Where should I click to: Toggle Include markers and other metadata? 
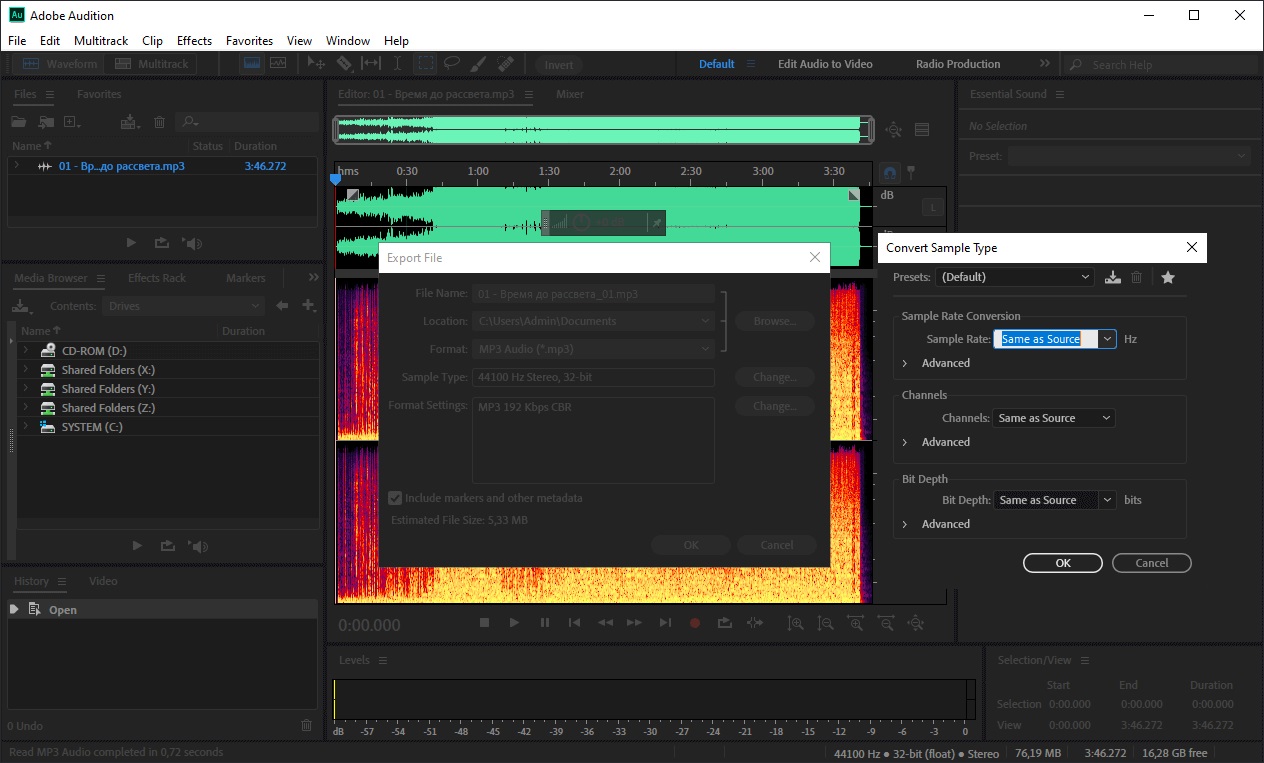pyautogui.click(x=395, y=498)
